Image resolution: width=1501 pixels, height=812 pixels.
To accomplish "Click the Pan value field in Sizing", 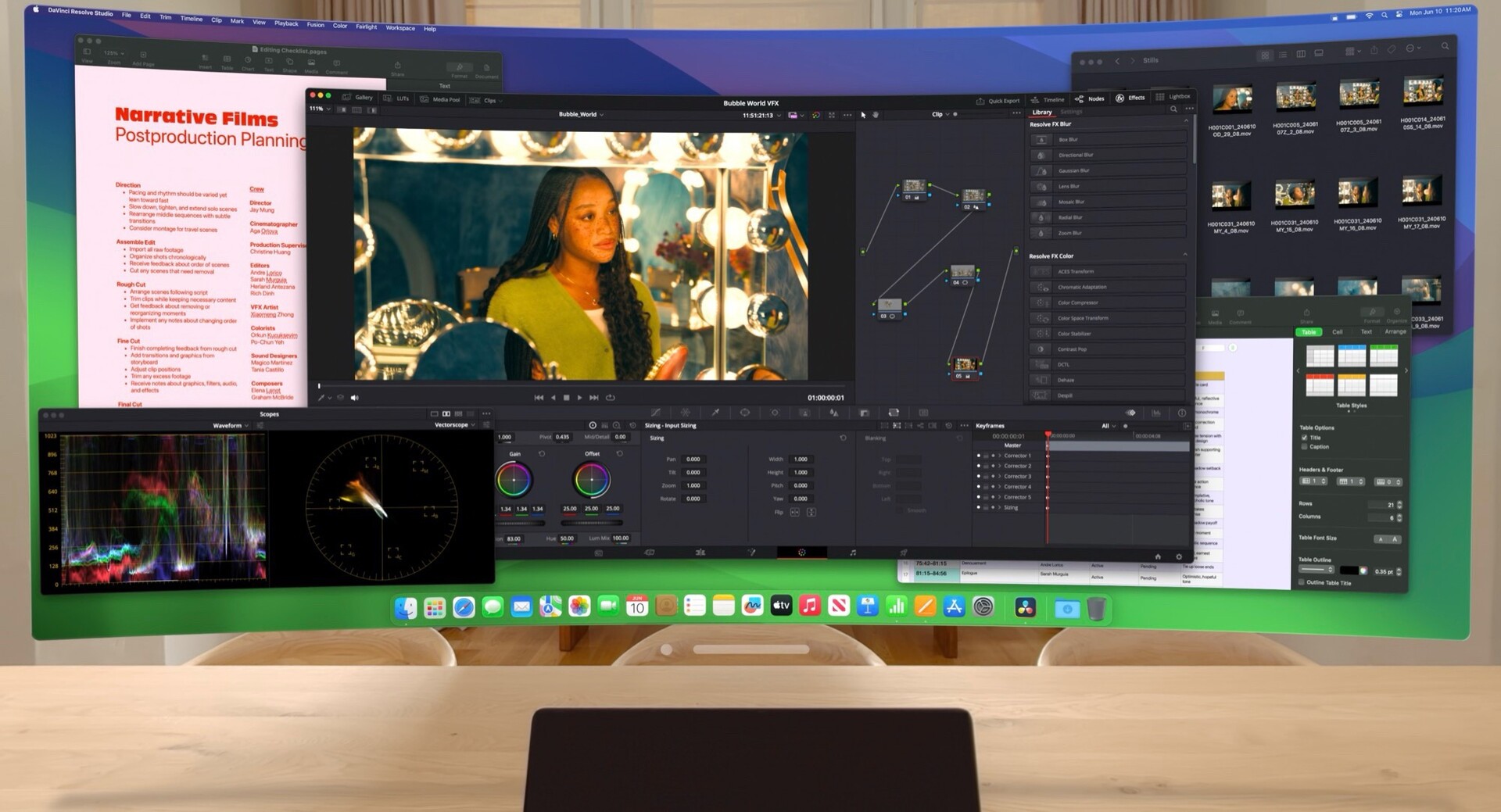I will [x=695, y=459].
